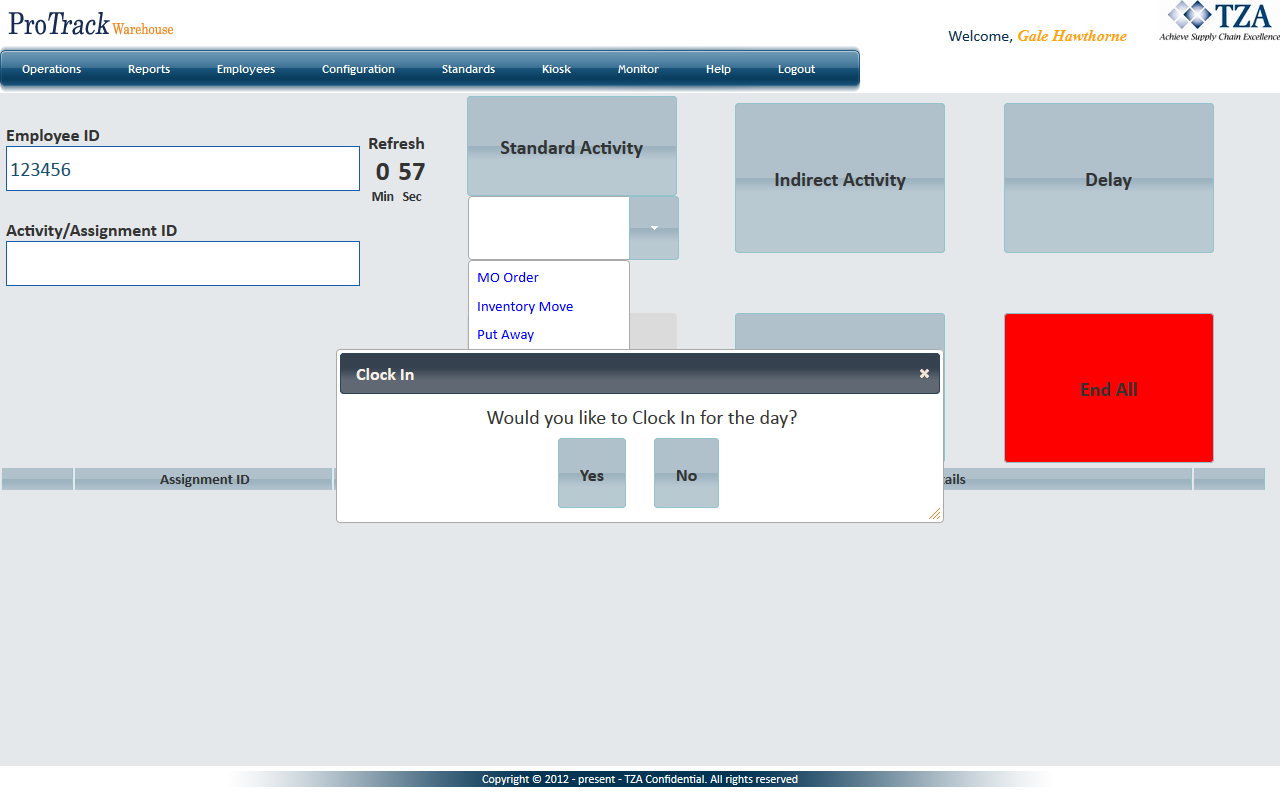
Task: Click the TZA company logo
Action: pos(1218,22)
